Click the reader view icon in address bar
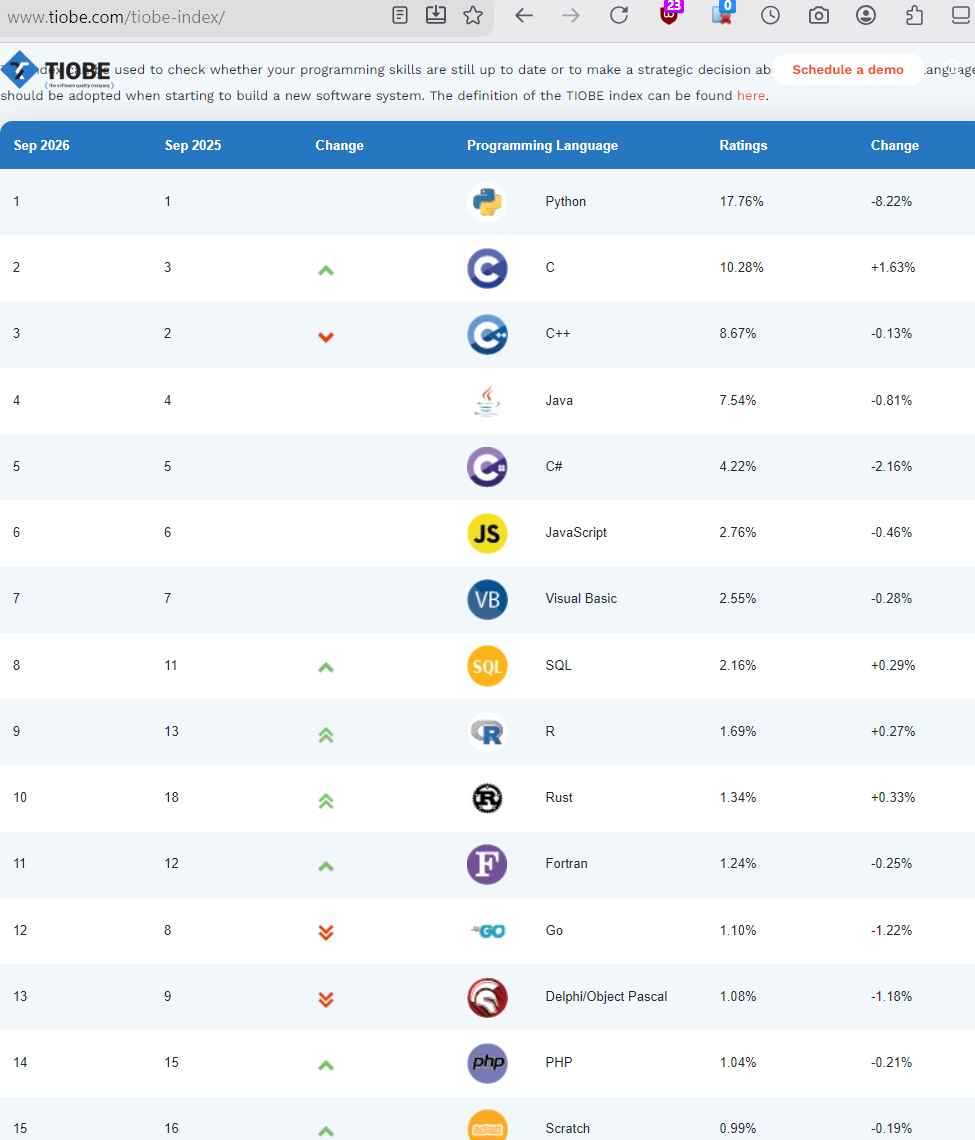The width and height of the screenshot is (975, 1140). (x=400, y=15)
